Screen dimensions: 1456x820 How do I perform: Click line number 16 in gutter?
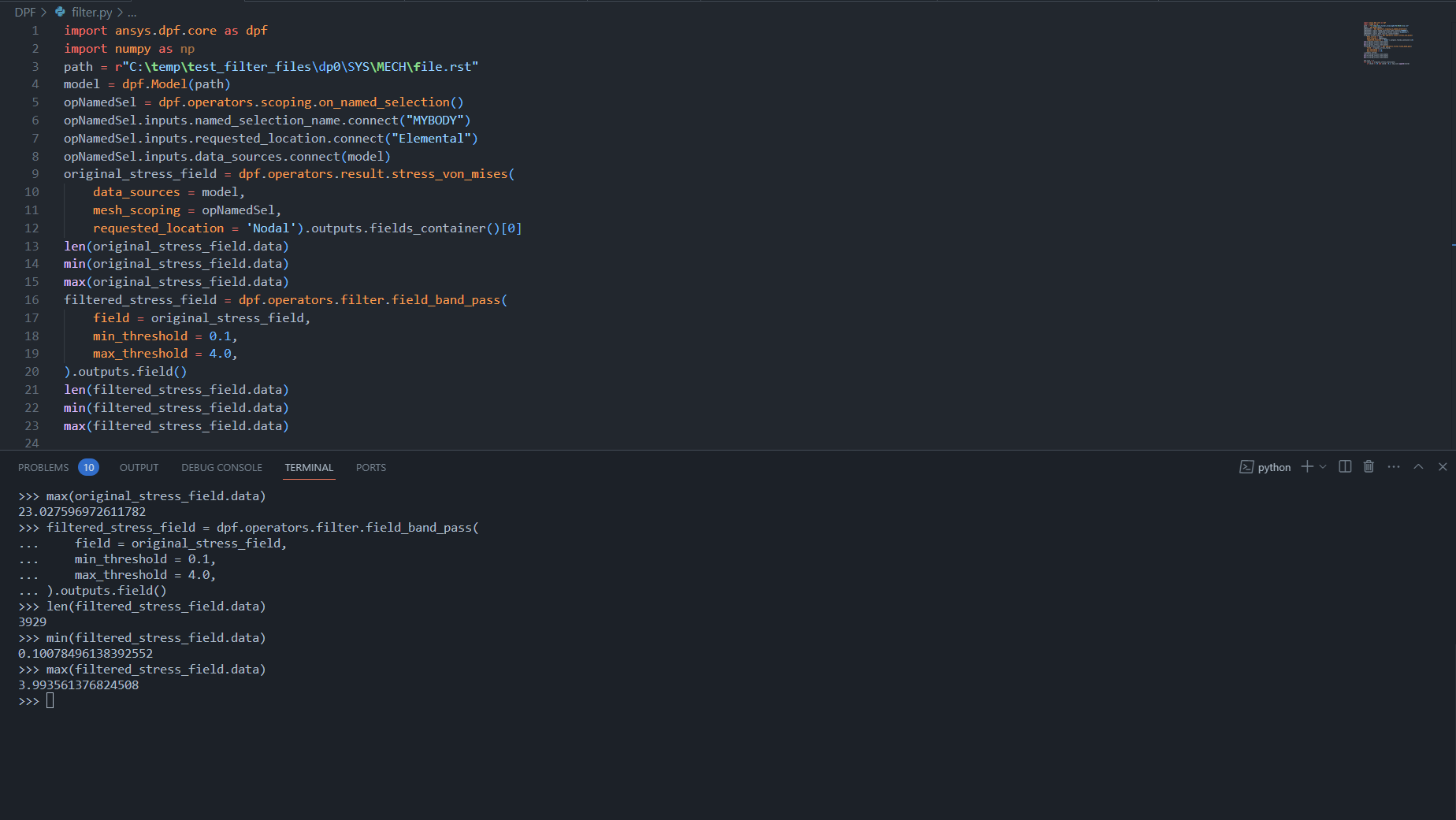(32, 300)
